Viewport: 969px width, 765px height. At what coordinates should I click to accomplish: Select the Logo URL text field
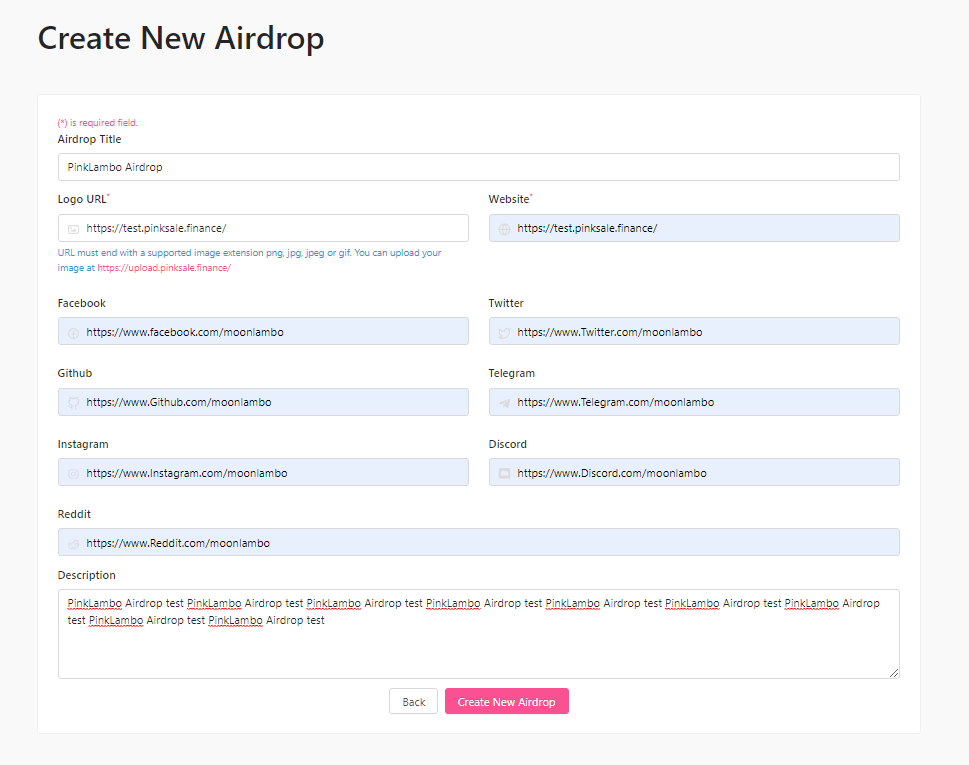pyautogui.click(x=263, y=228)
